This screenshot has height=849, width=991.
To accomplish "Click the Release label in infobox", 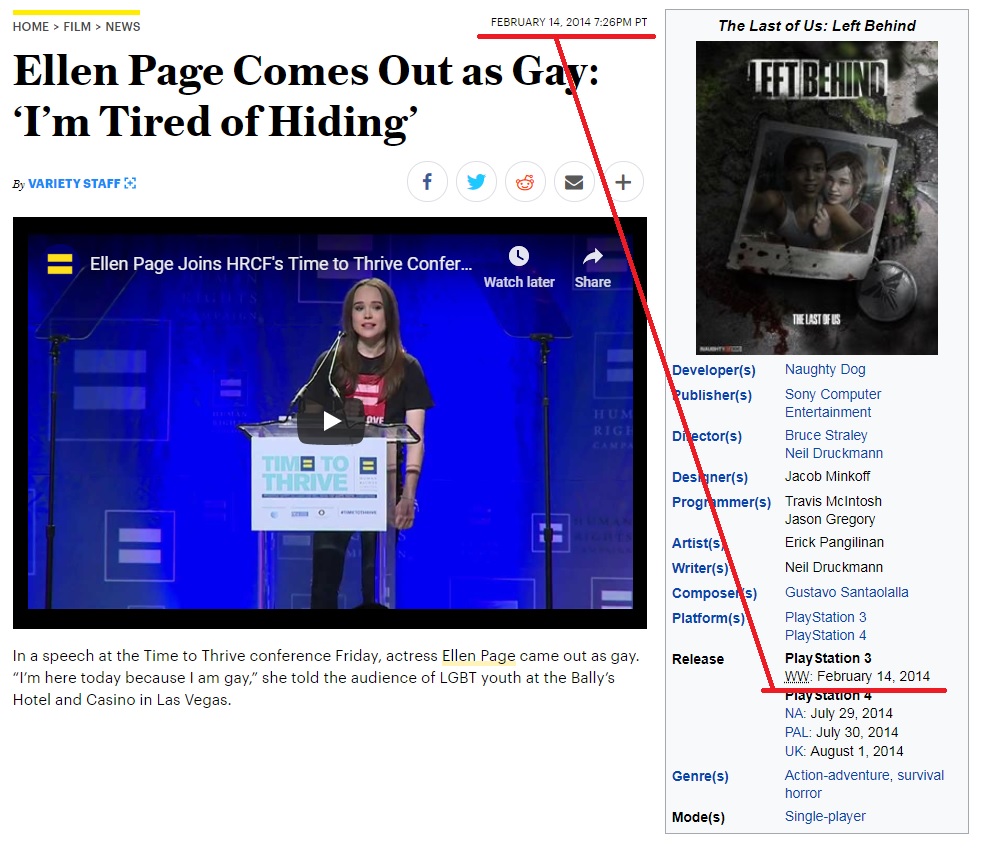I will point(698,659).
